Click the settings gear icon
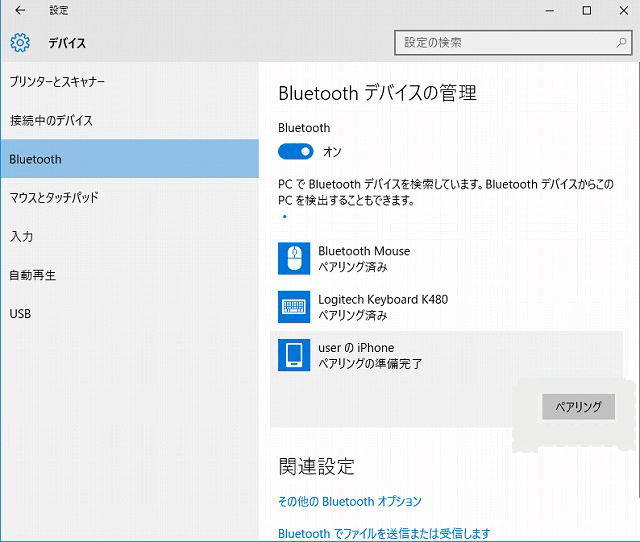640x542 pixels. (20, 43)
